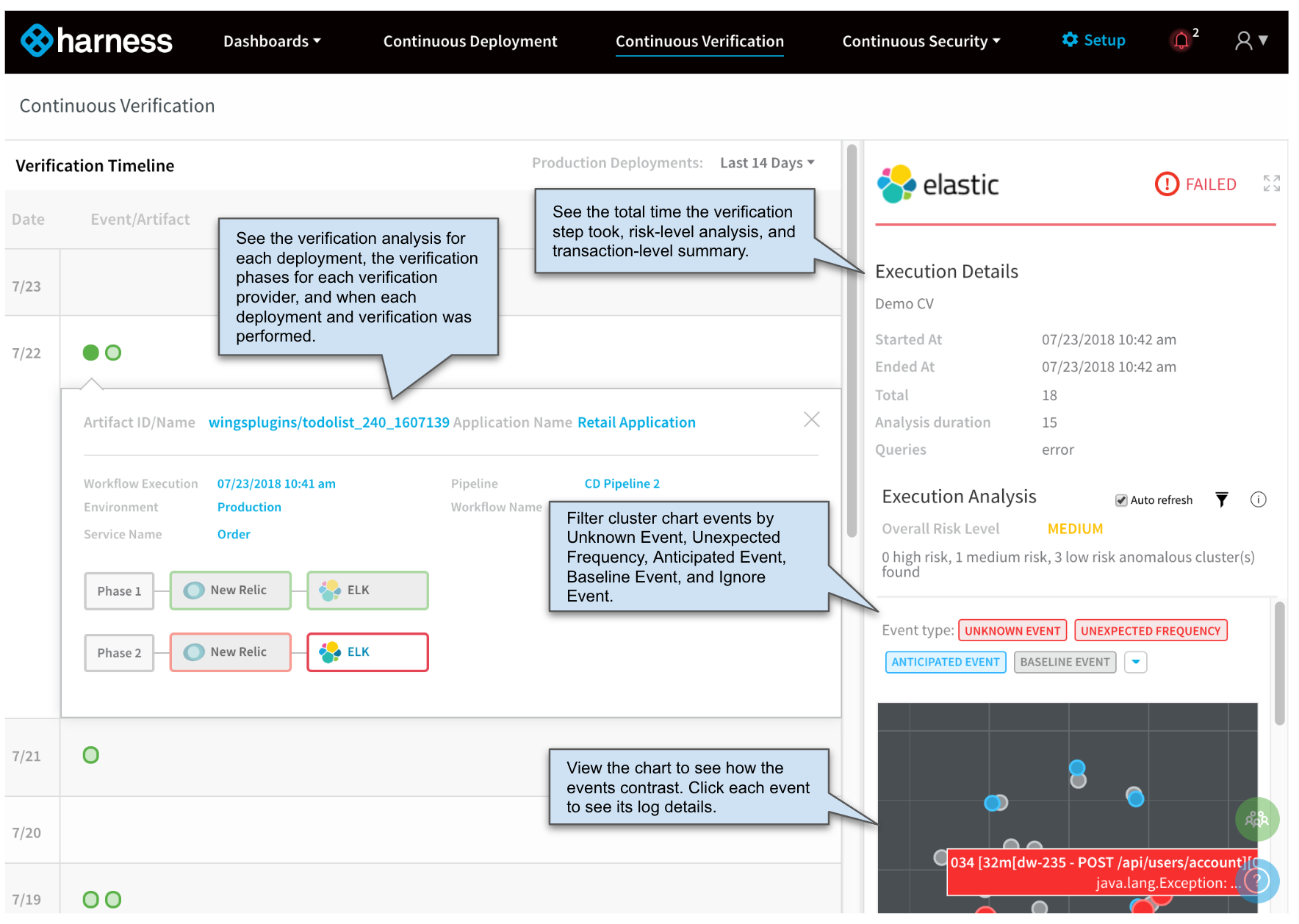Click the topmost blue event dot in chart
Image resolution: width=1299 pixels, height=924 pixels.
[1077, 768]
